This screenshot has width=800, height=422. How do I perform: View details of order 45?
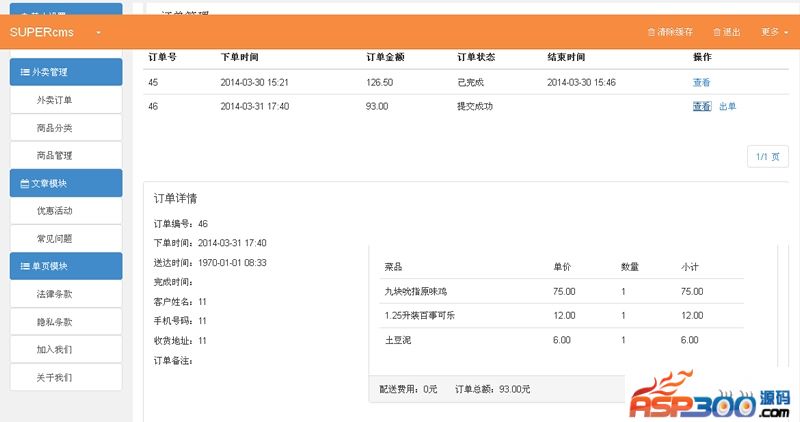701,83
